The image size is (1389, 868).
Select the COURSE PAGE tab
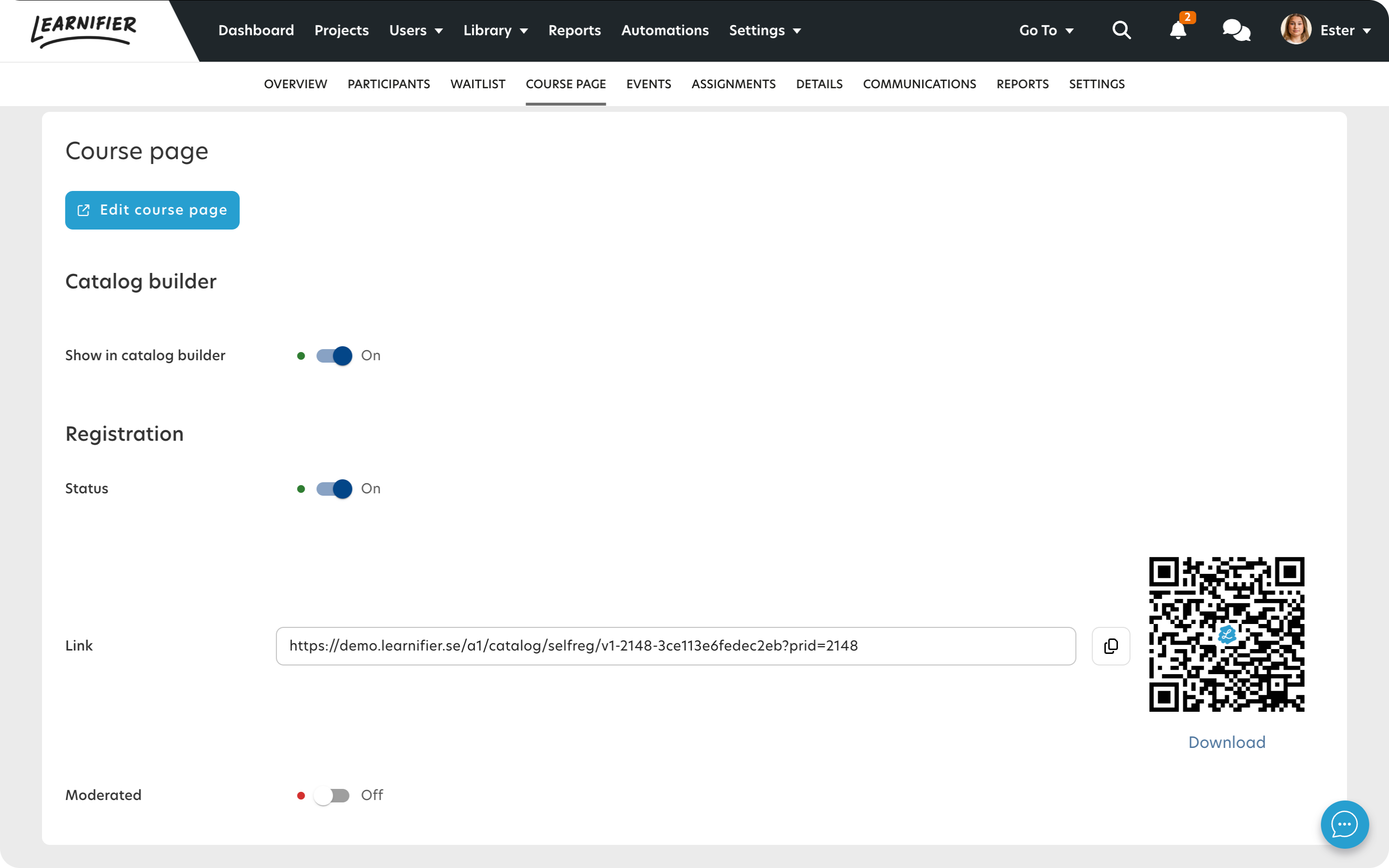click(565, 84)
